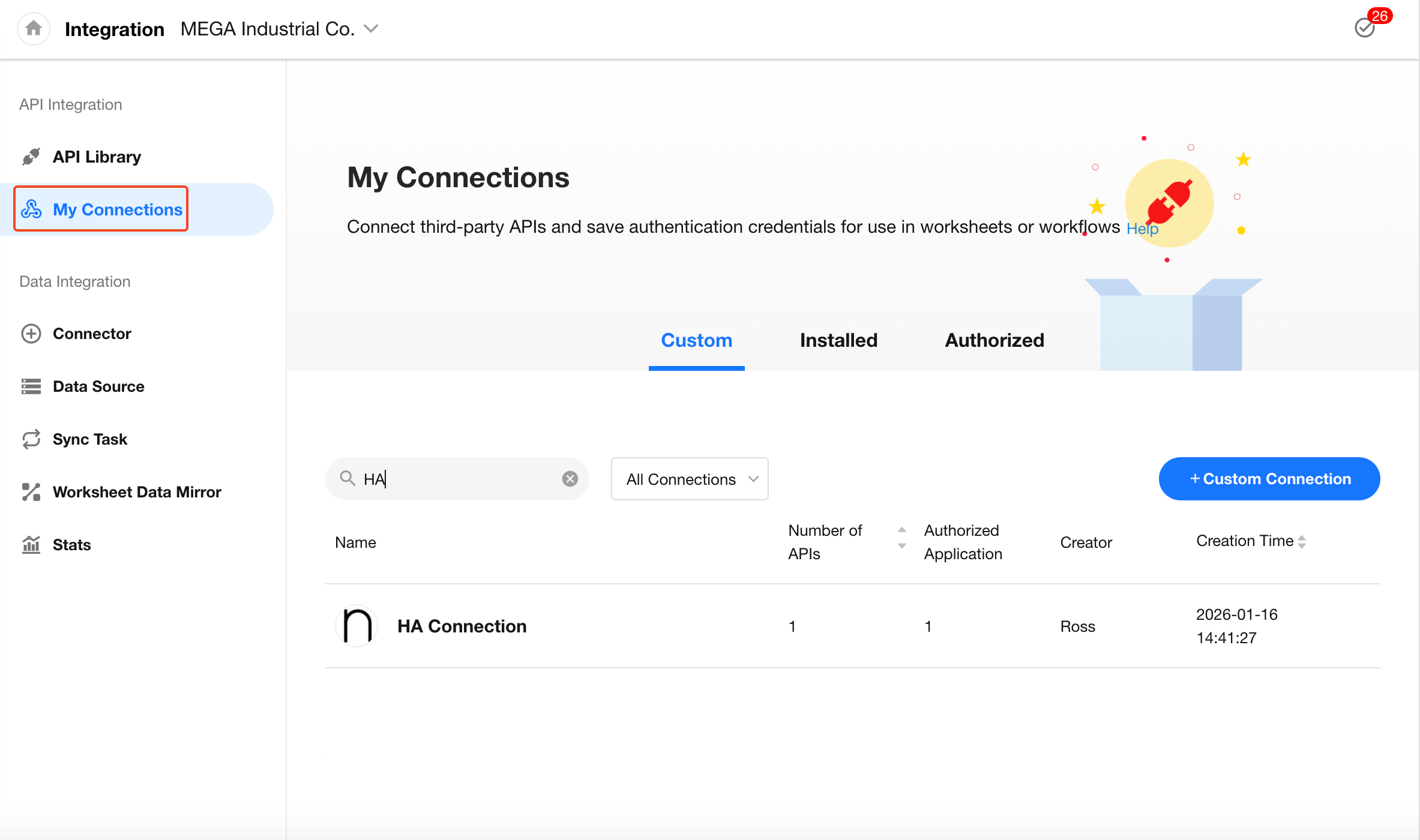Sort by Creation Time column
Screen dimensions: 1420x840
point(1301,542)
